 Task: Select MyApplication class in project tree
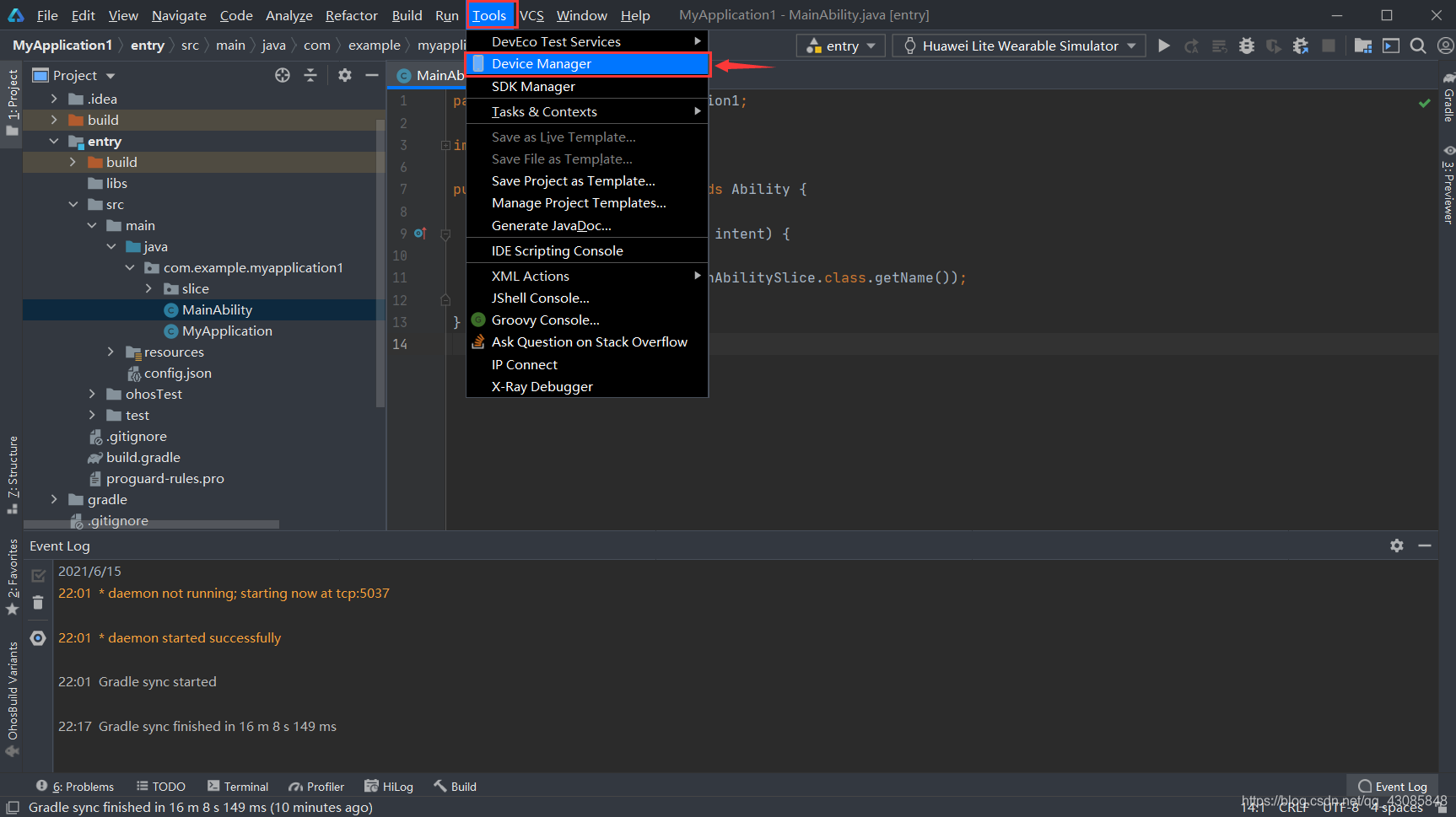click(x=227, y=331)
